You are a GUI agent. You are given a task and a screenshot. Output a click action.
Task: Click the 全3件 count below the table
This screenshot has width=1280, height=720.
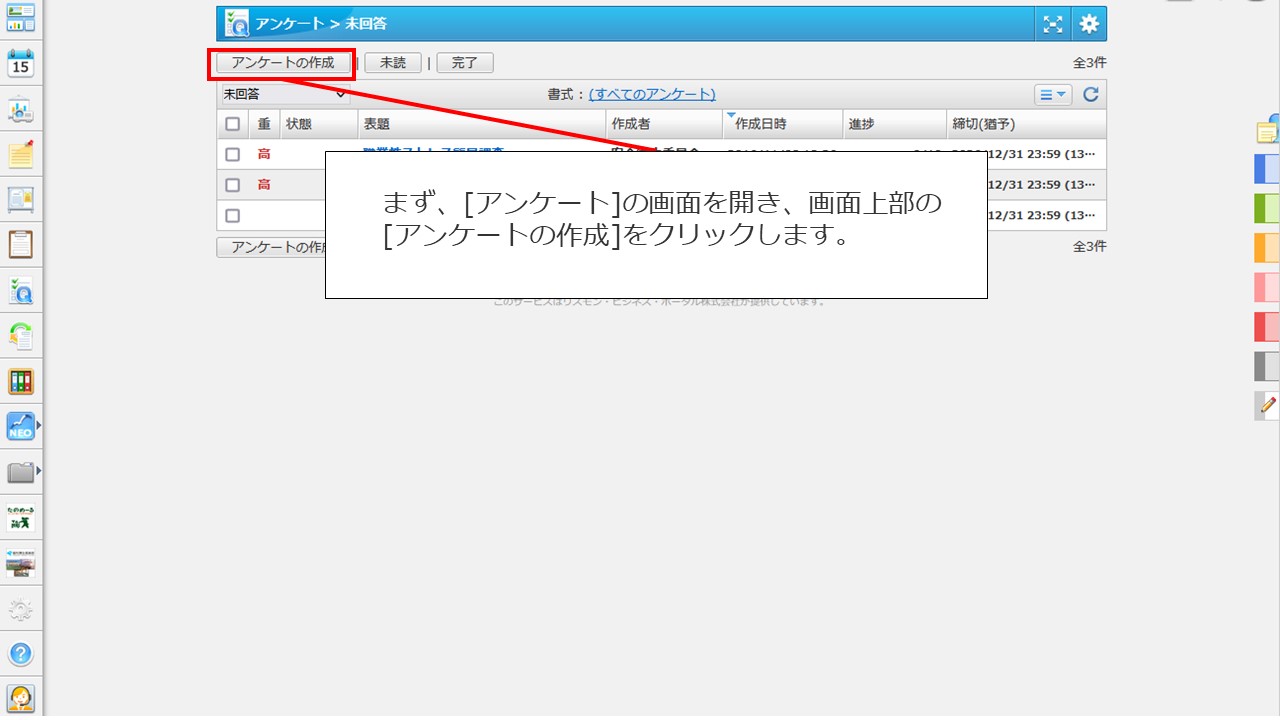(1089, 246)
